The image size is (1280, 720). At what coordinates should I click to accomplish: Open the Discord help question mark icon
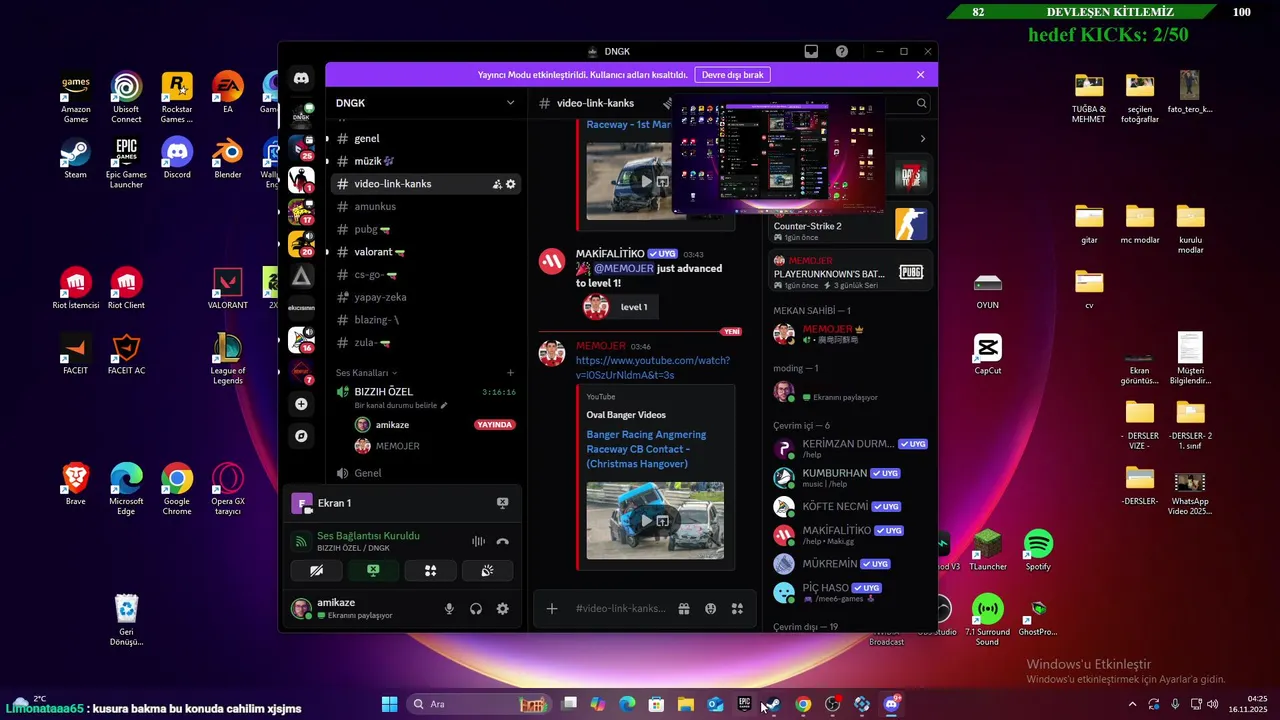click(x=842, y=51)
